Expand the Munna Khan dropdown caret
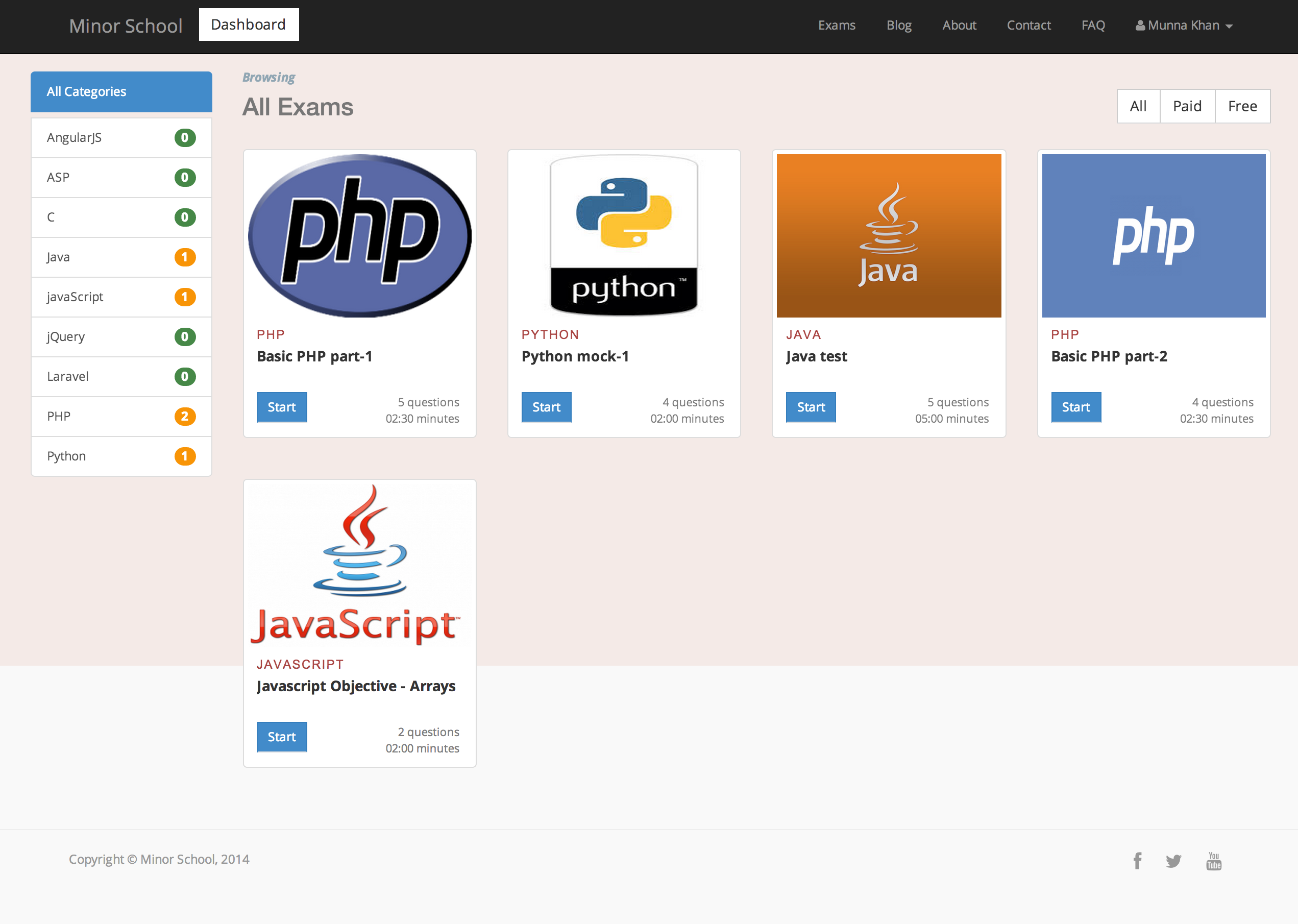The width and height of the screenshot is (1298, 924). click(1229, 27)
